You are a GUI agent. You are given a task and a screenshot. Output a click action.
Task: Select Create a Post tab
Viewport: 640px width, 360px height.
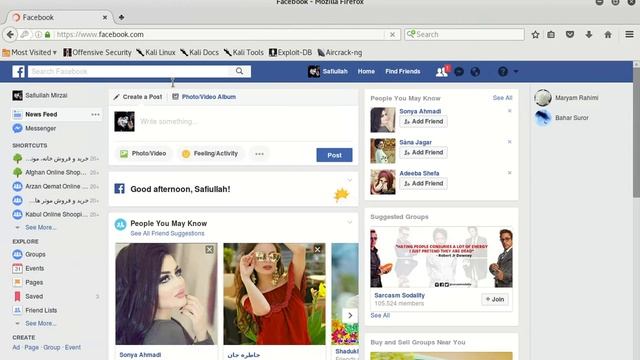138,97
